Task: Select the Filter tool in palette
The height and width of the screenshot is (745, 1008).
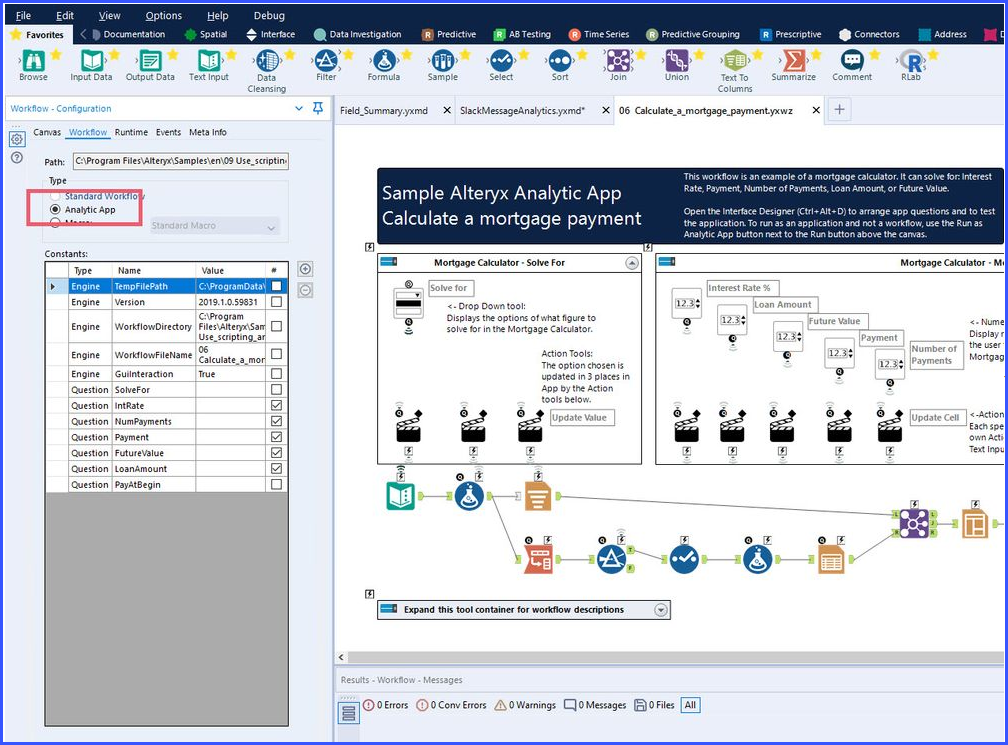Action: (x=326, y=61)
